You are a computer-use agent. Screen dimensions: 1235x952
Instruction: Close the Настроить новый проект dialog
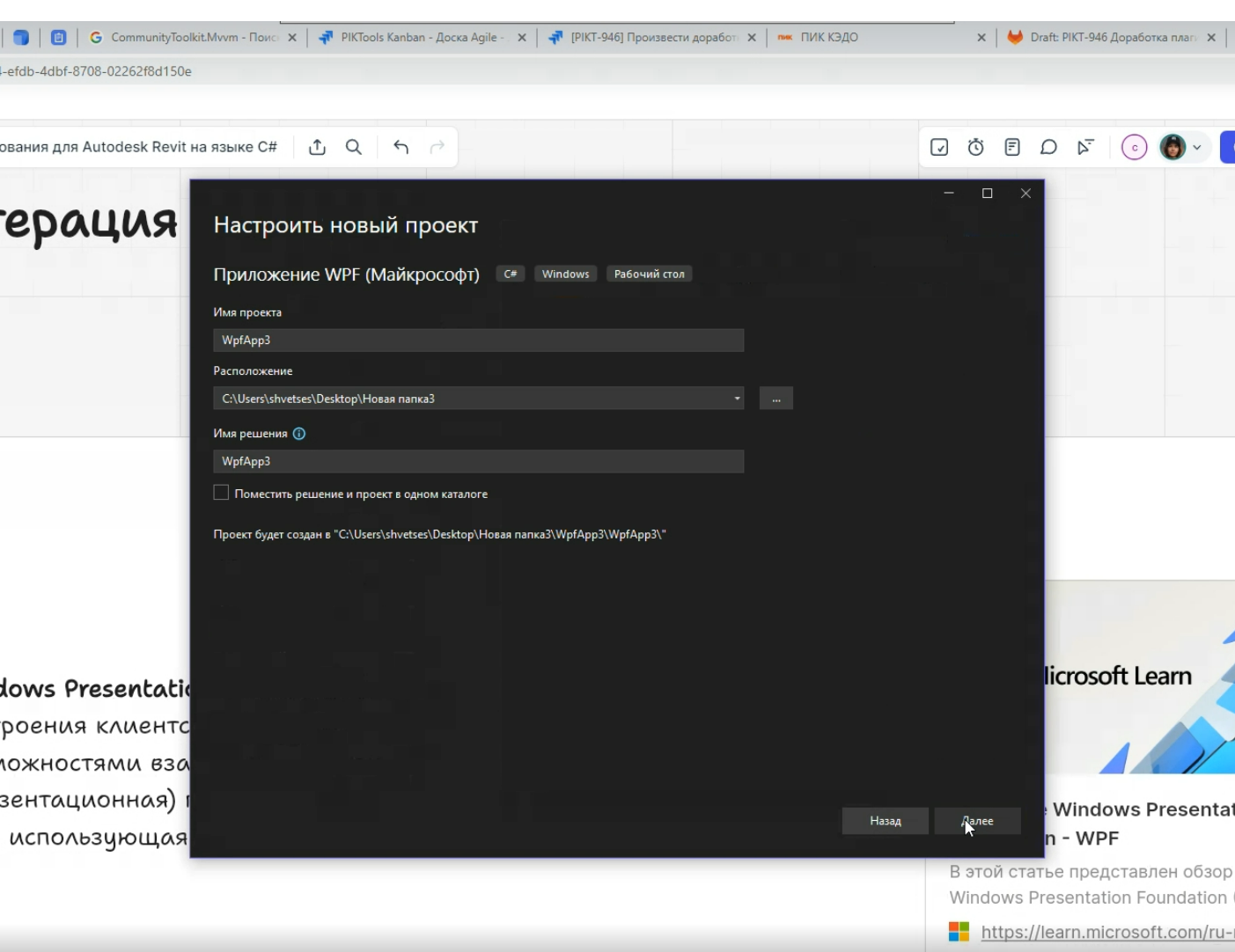[1025, 194]
